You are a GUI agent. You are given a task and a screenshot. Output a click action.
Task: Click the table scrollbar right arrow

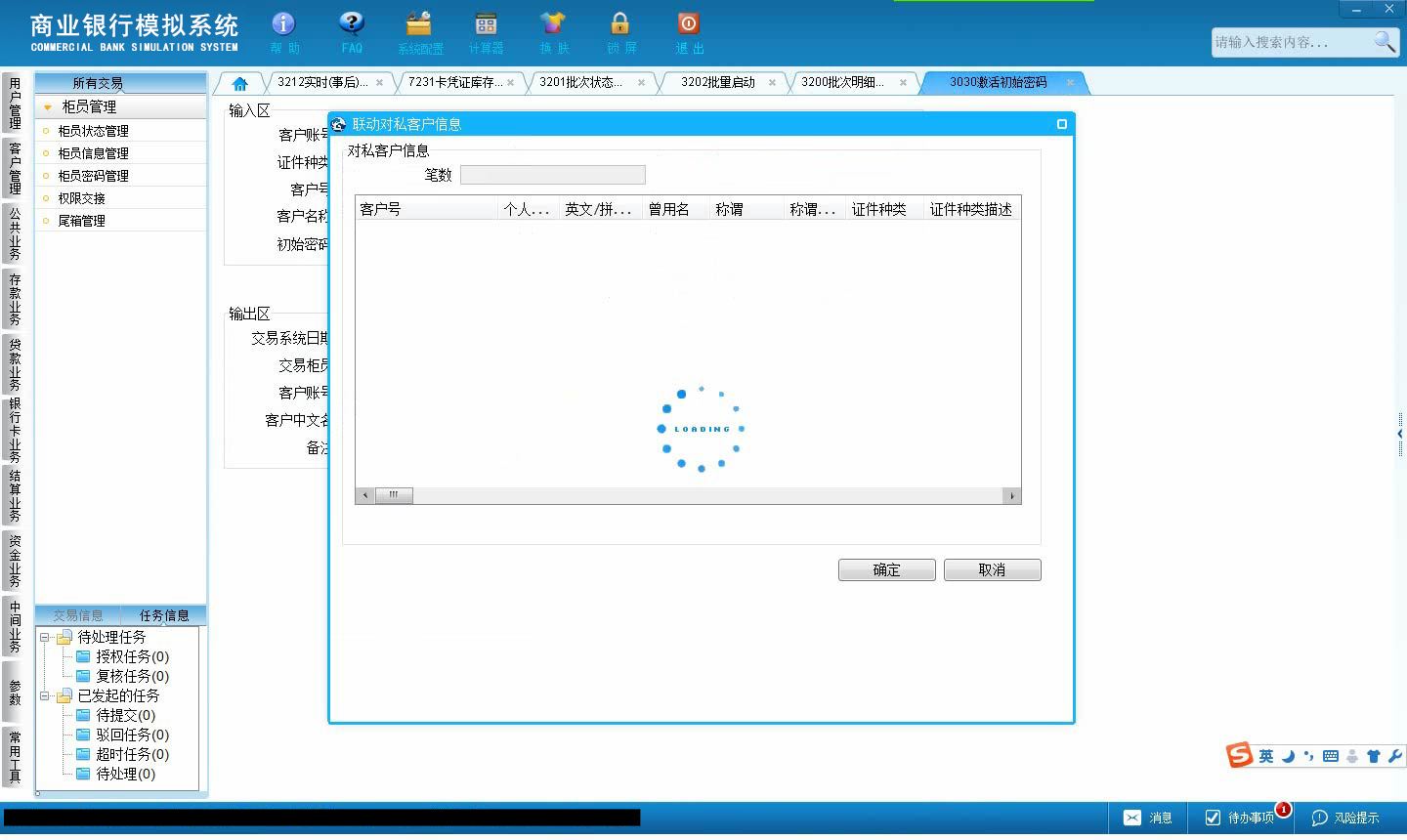(x=1013, y=495)
